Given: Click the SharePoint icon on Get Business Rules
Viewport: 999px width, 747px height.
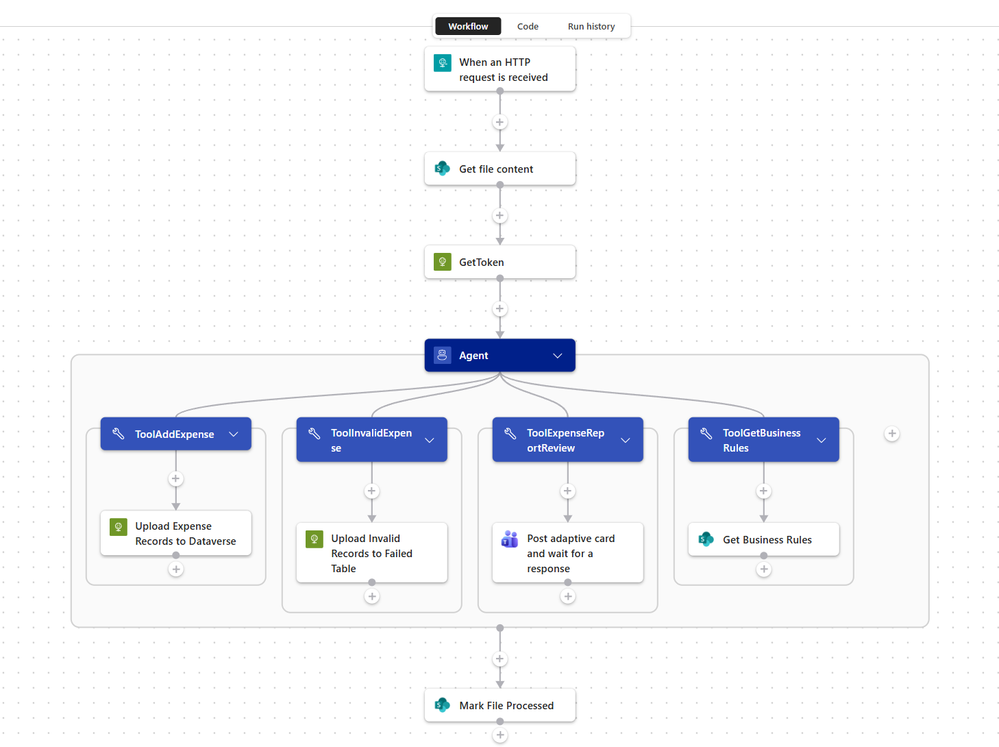Looking at the screenshot, I should click(706, 539).
